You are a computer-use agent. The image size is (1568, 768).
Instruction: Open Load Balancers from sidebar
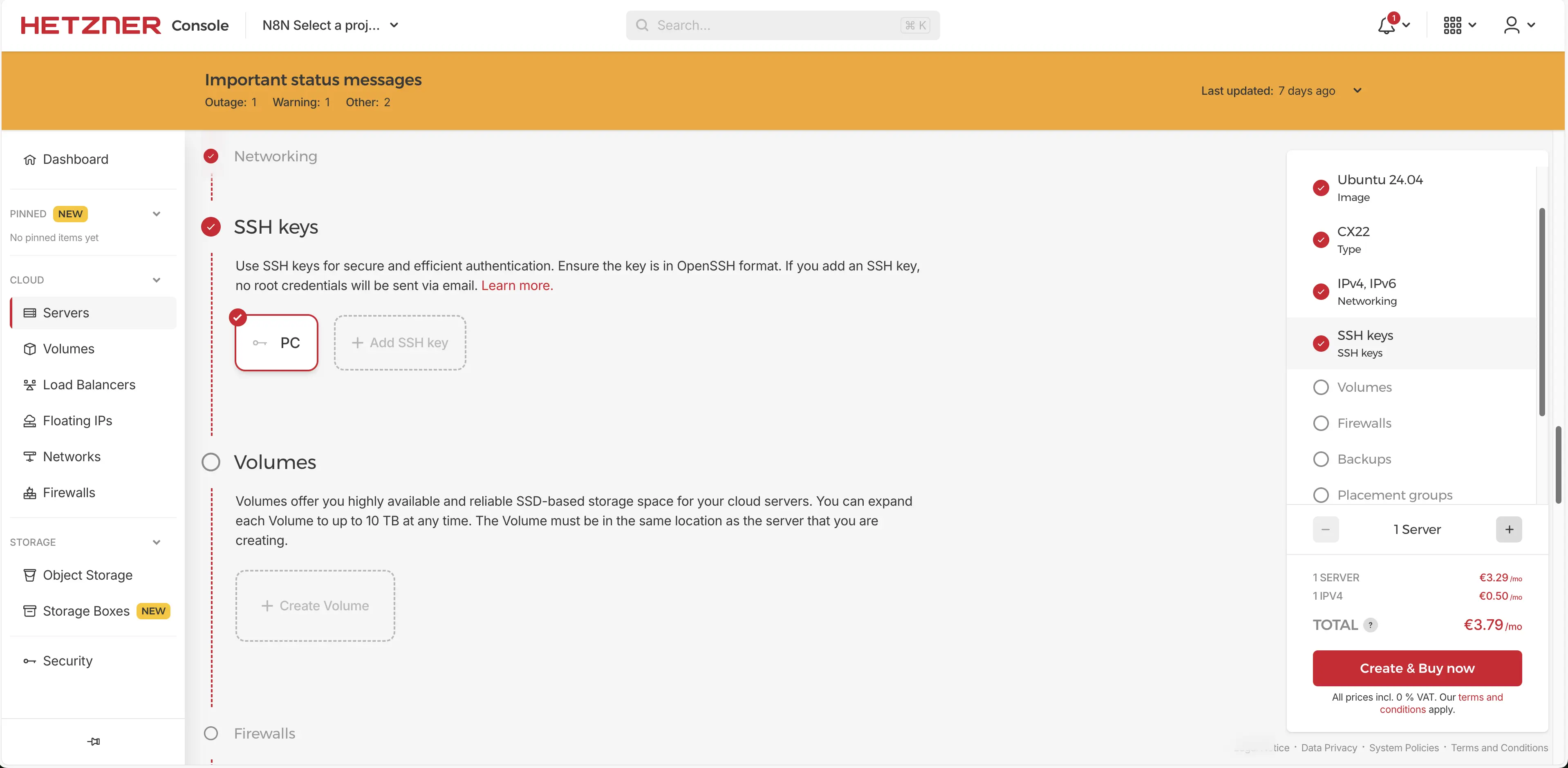pyautogui.click(x=89, y=384)
